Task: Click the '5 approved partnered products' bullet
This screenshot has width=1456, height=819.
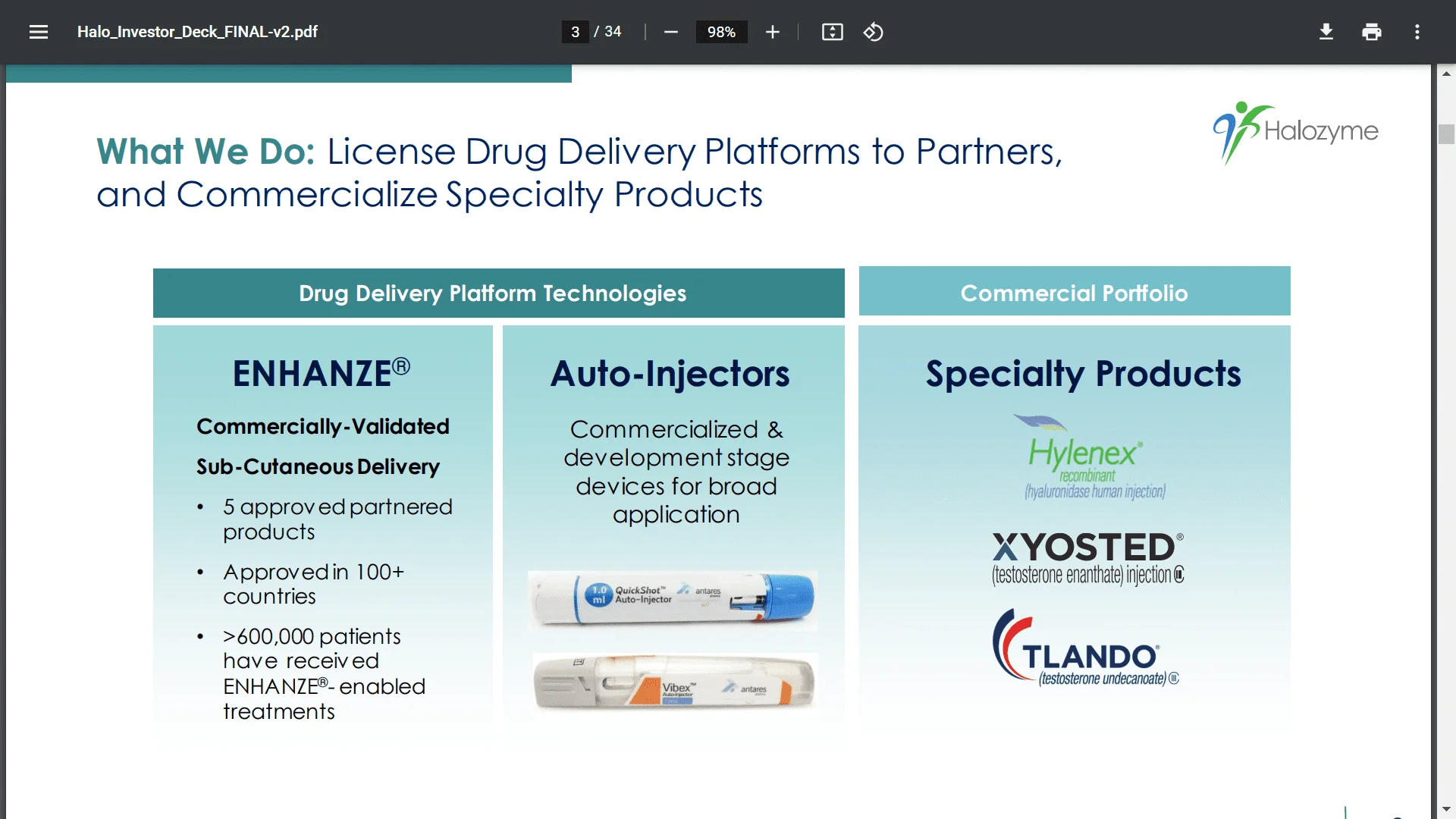Action: [x=337, y=519]
